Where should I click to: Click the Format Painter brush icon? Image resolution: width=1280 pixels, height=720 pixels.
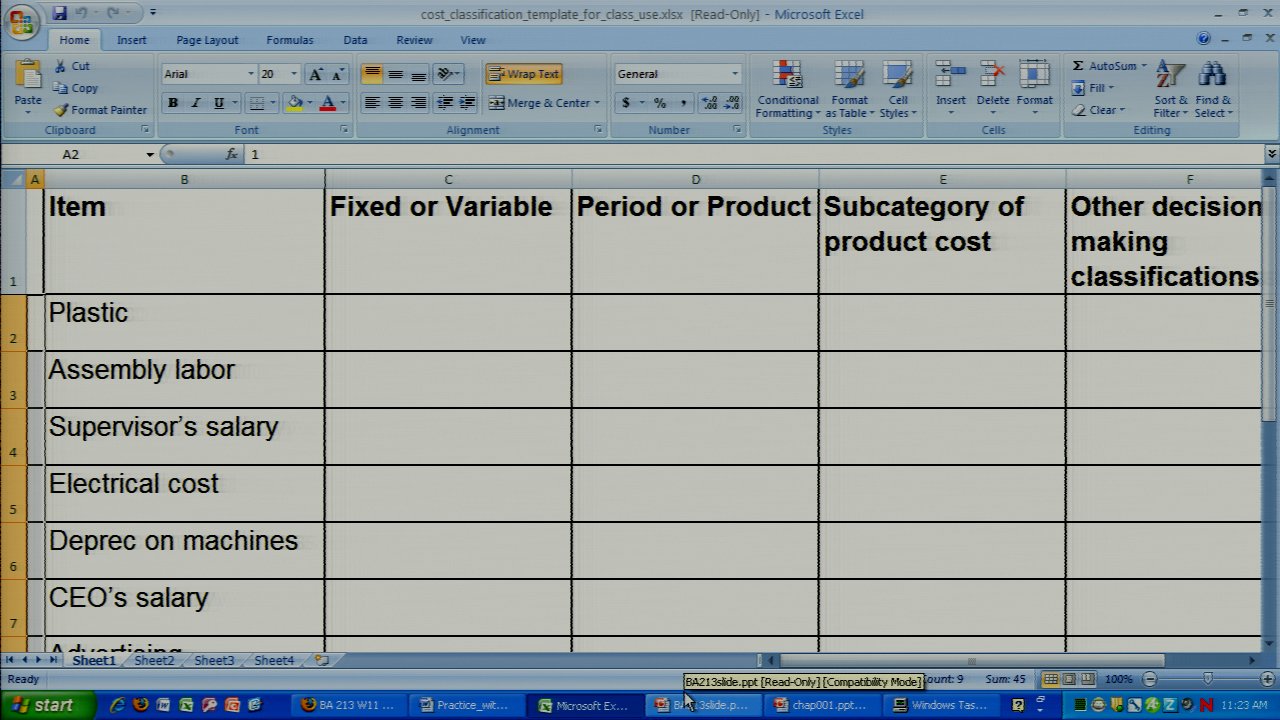click(x=61, y=110)
